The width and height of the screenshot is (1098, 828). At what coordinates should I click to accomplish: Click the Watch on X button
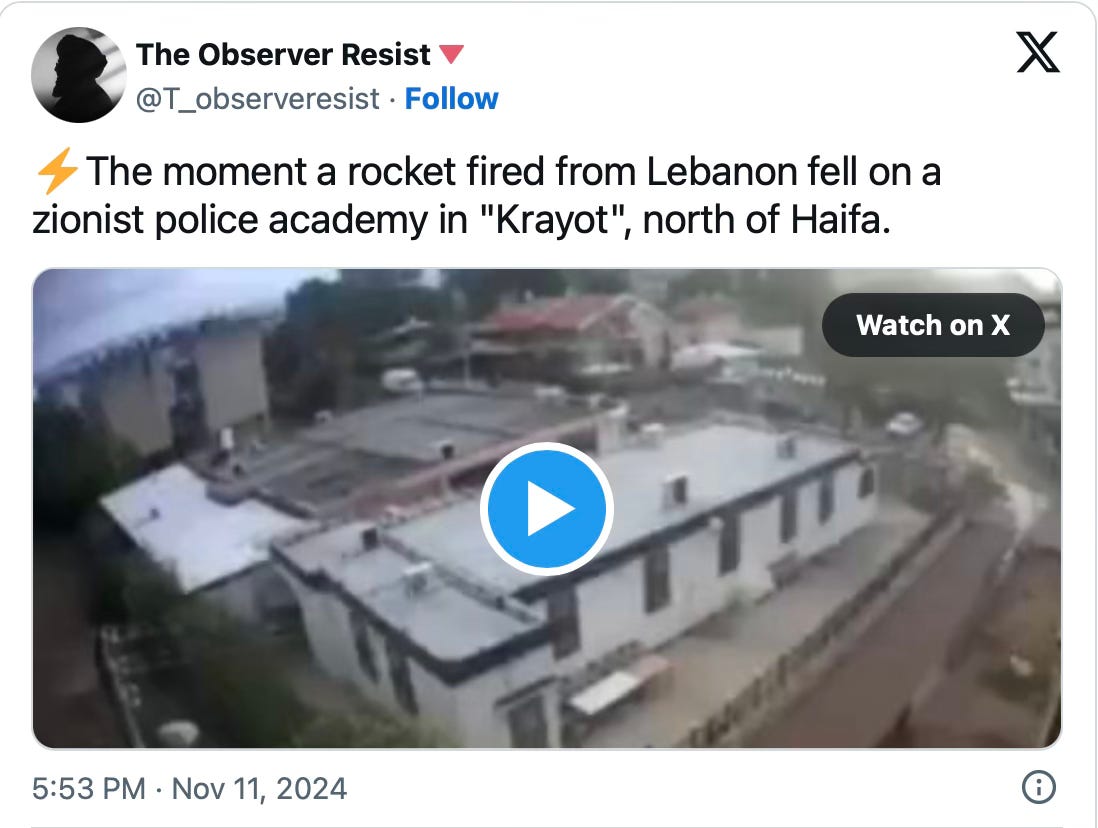(933, 325)
